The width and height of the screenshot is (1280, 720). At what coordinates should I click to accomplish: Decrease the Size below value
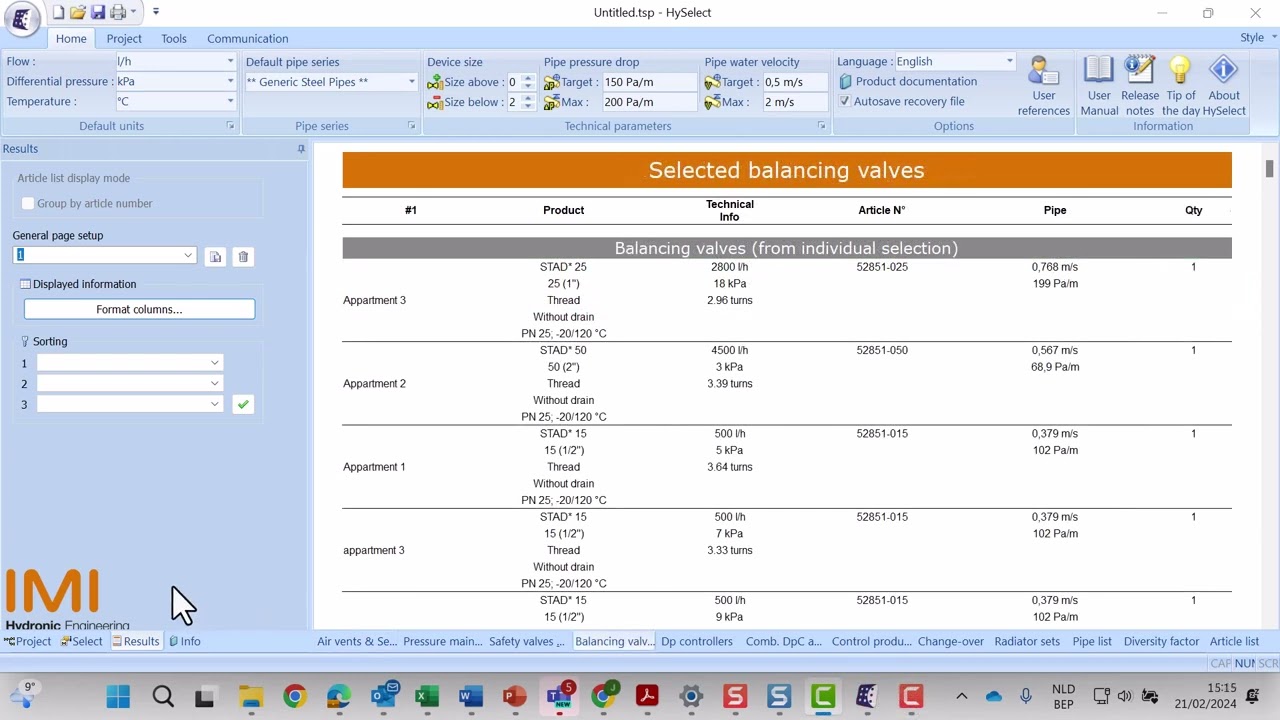pyautogui.click(x=528, y=106)
